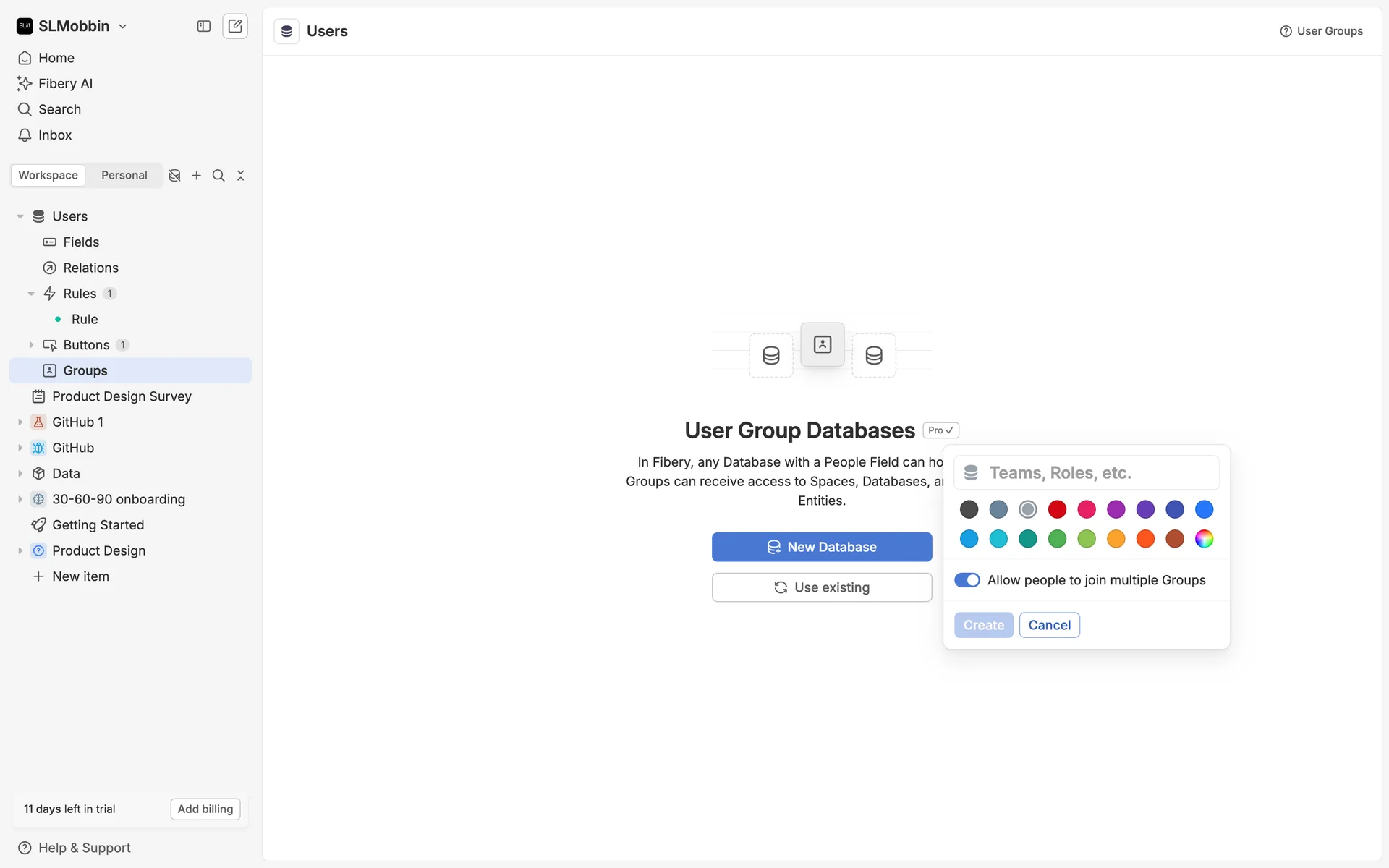This screenshot has height=868, width=1389.
Task: Click the compose new item icon
Action: point(235,26)
